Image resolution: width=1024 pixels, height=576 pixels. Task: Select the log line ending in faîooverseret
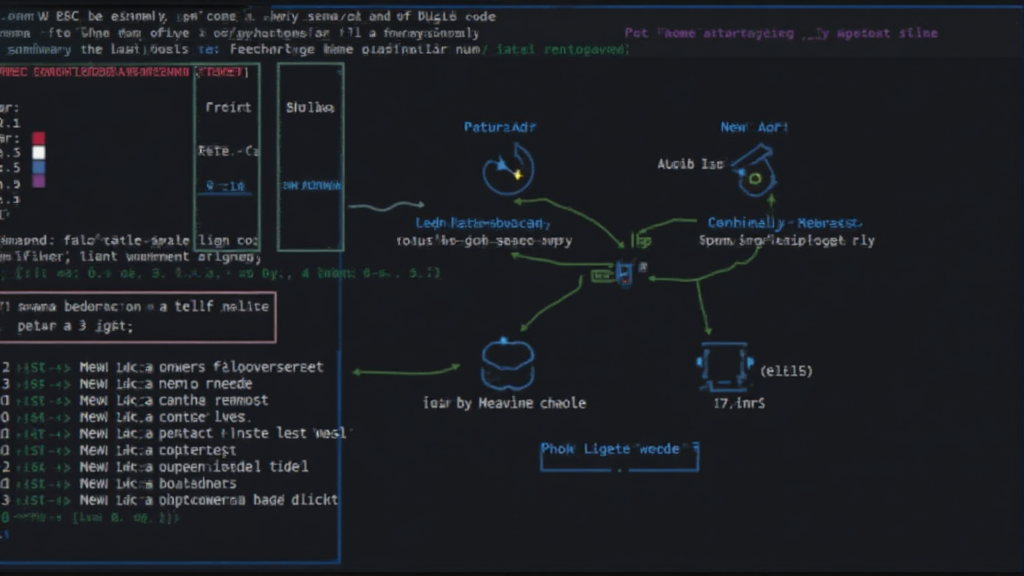pyautogui.click(x=200, y=367)
